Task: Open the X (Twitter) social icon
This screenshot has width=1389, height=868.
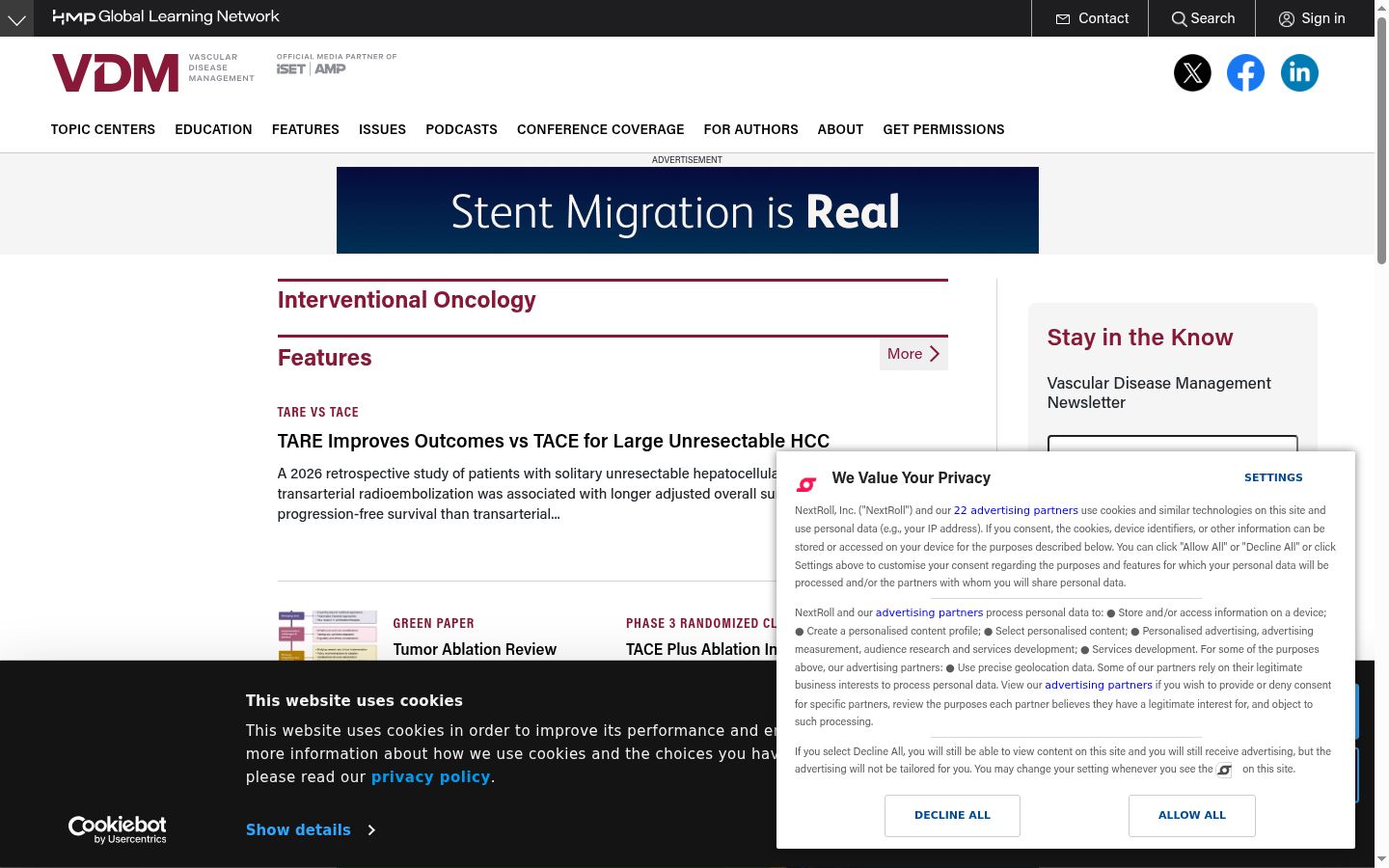Action: (1192, 73)
